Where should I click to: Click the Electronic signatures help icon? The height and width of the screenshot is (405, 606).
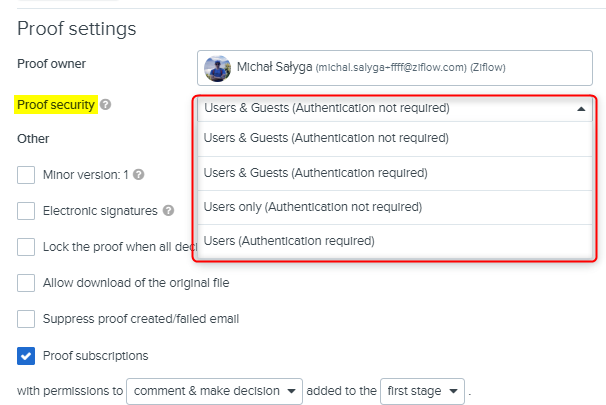click(x=169, y=211)
